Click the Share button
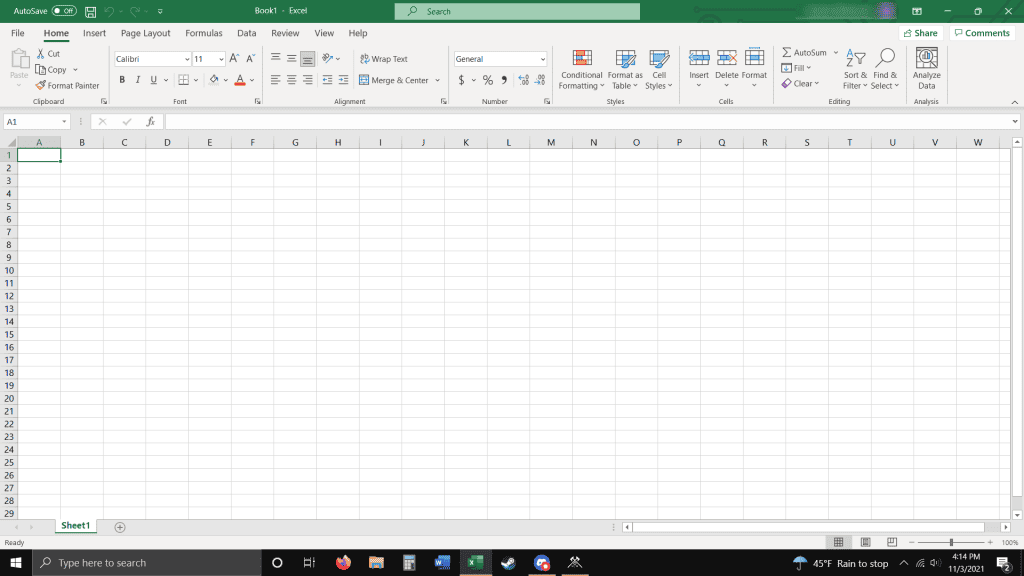Image resolution: width=1024 pixels, height=576 pixels. (x=919, y=32)
